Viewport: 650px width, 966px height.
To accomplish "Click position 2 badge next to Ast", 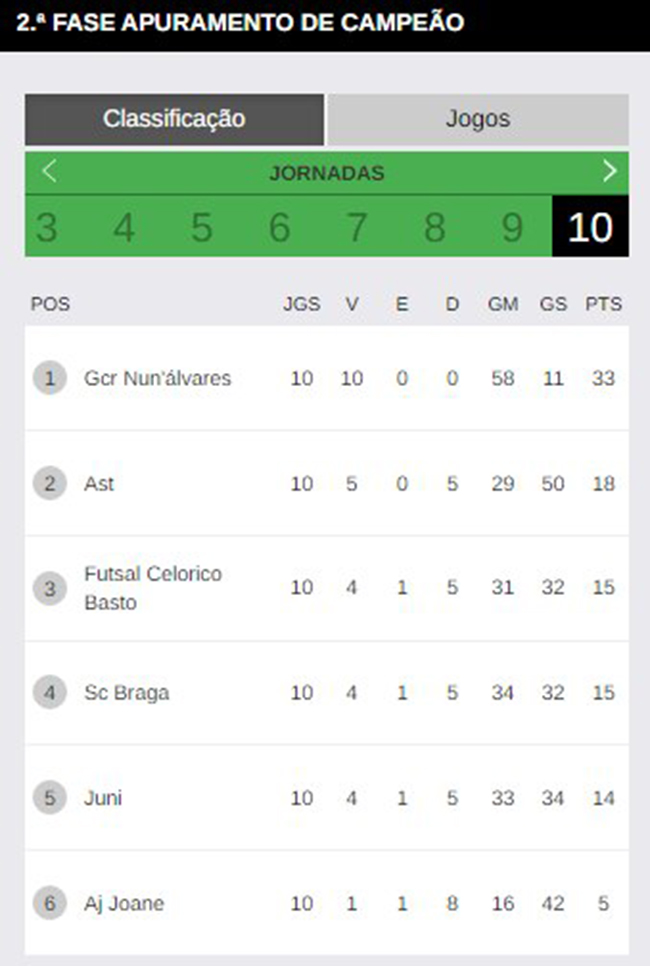I will 49,483.
